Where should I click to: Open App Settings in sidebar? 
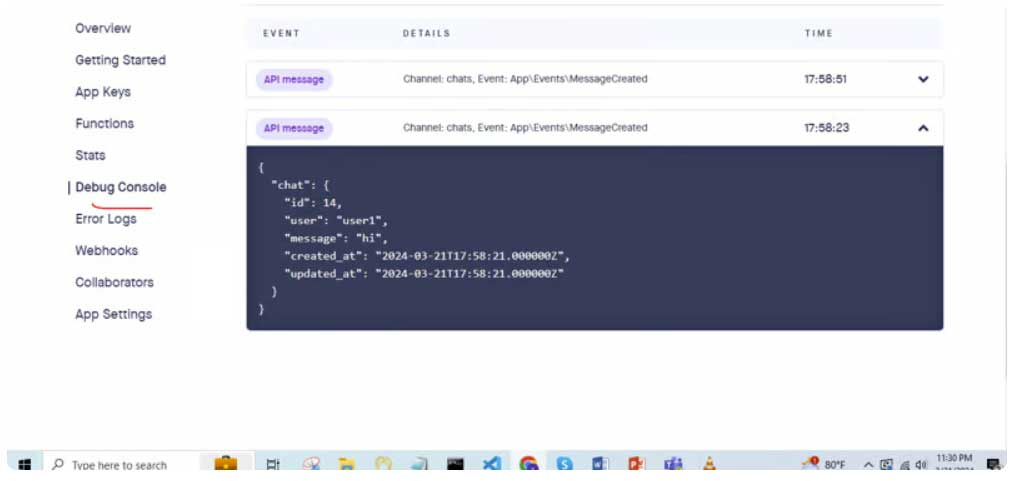(113, 314)
